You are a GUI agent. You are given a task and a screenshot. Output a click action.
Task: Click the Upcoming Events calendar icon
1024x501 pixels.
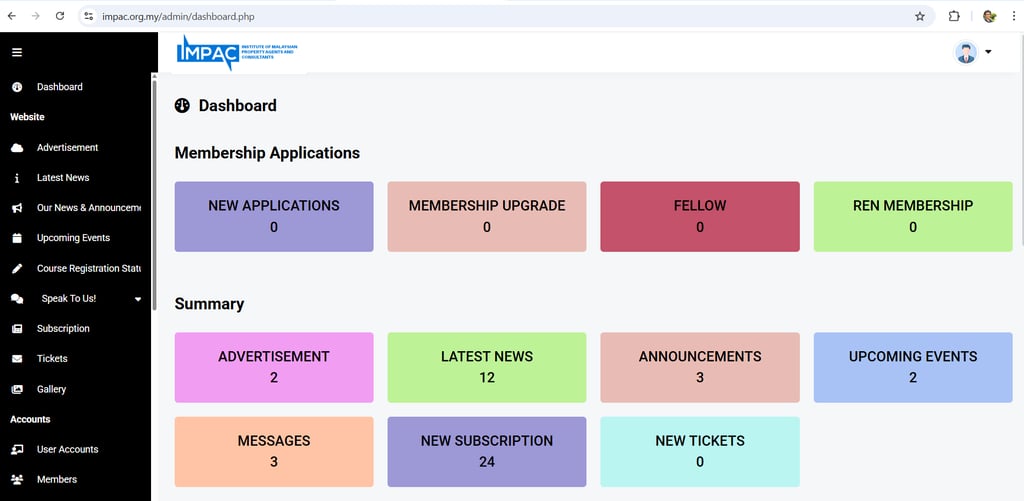click(17, 238)
